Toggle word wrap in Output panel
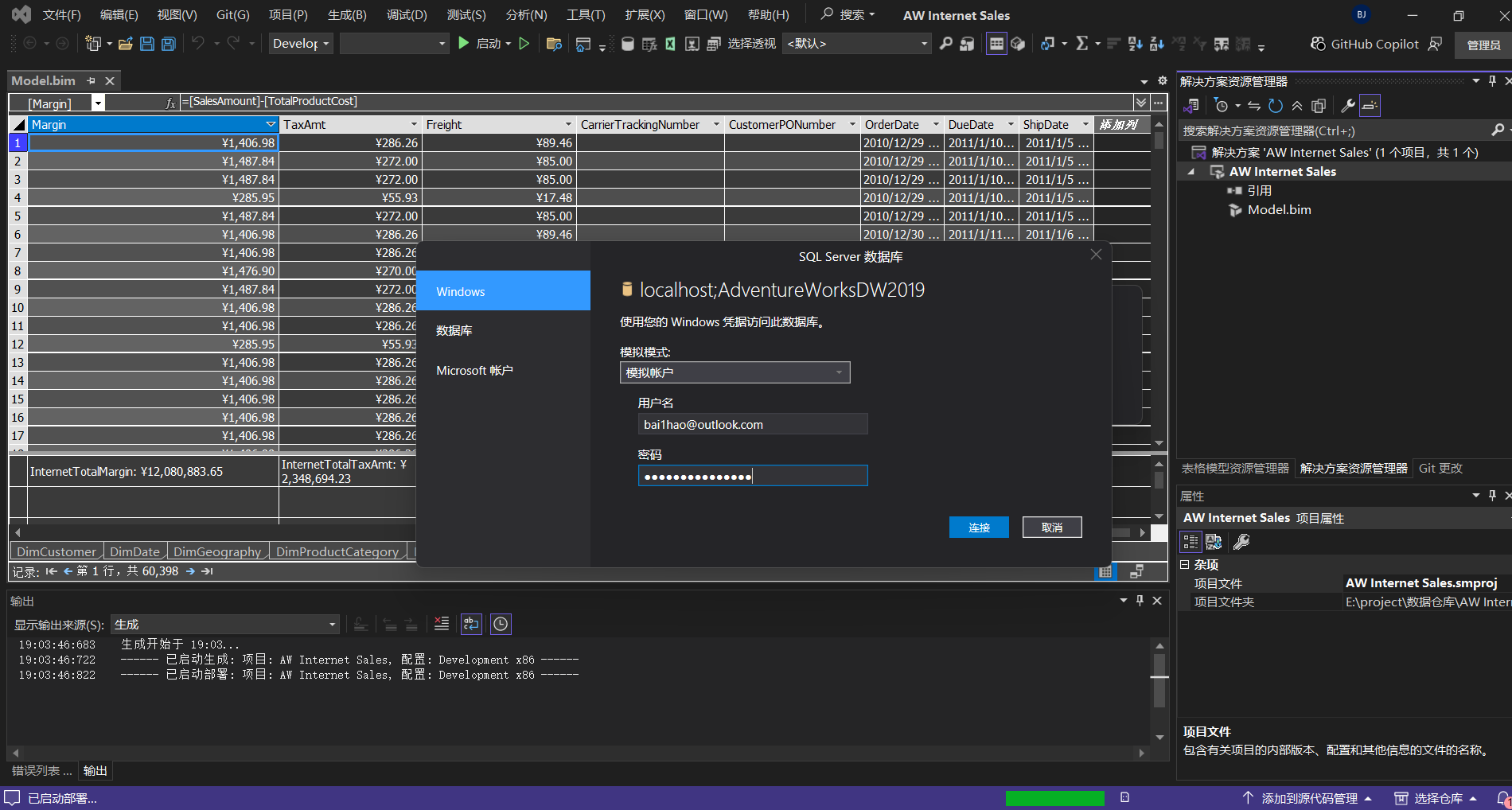The width and height of the screenshot is (1512, 810). tap(471, 624)
